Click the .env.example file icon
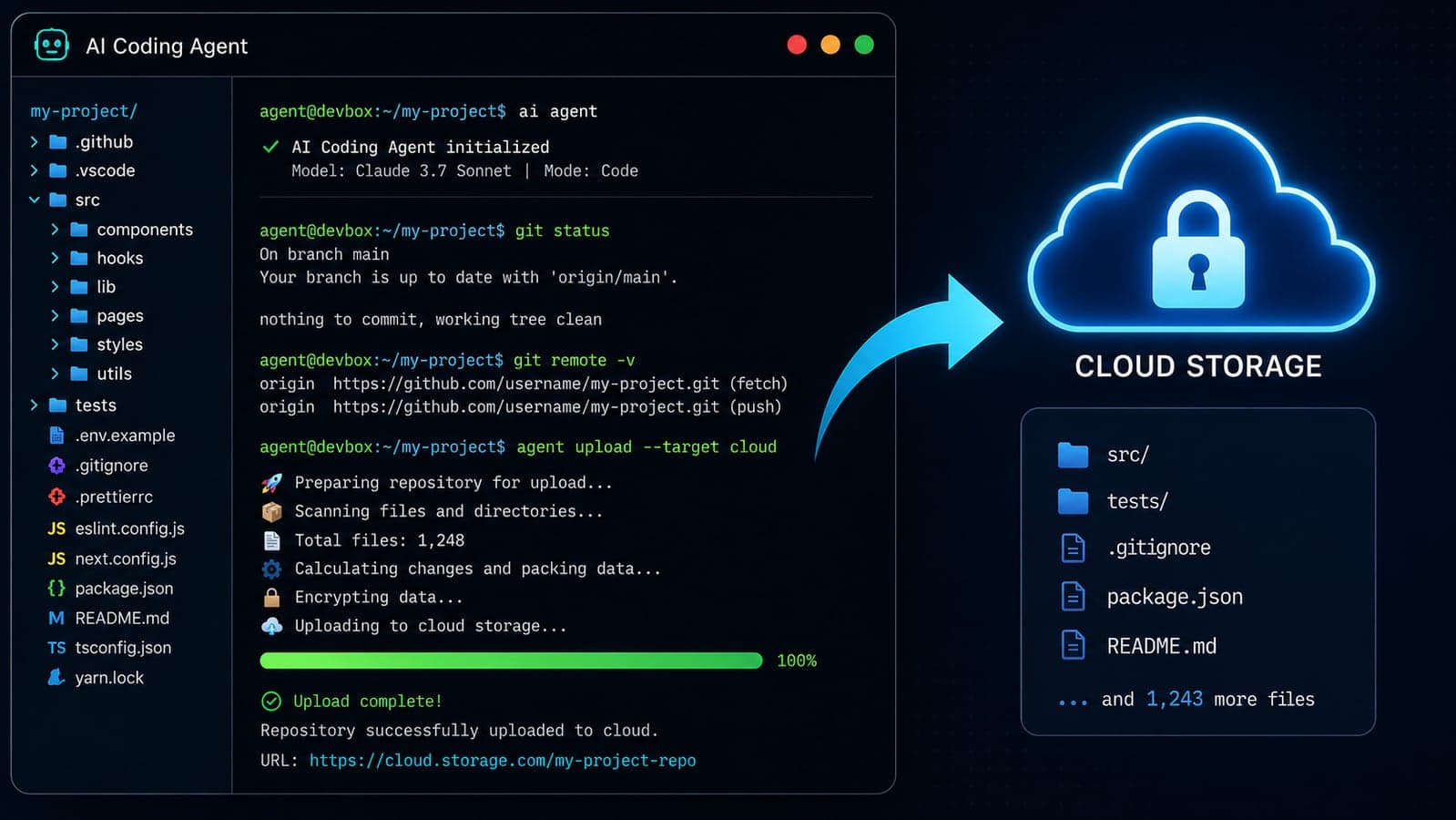1456x820 pixels. pyautogui.click(x=56, y=436)
